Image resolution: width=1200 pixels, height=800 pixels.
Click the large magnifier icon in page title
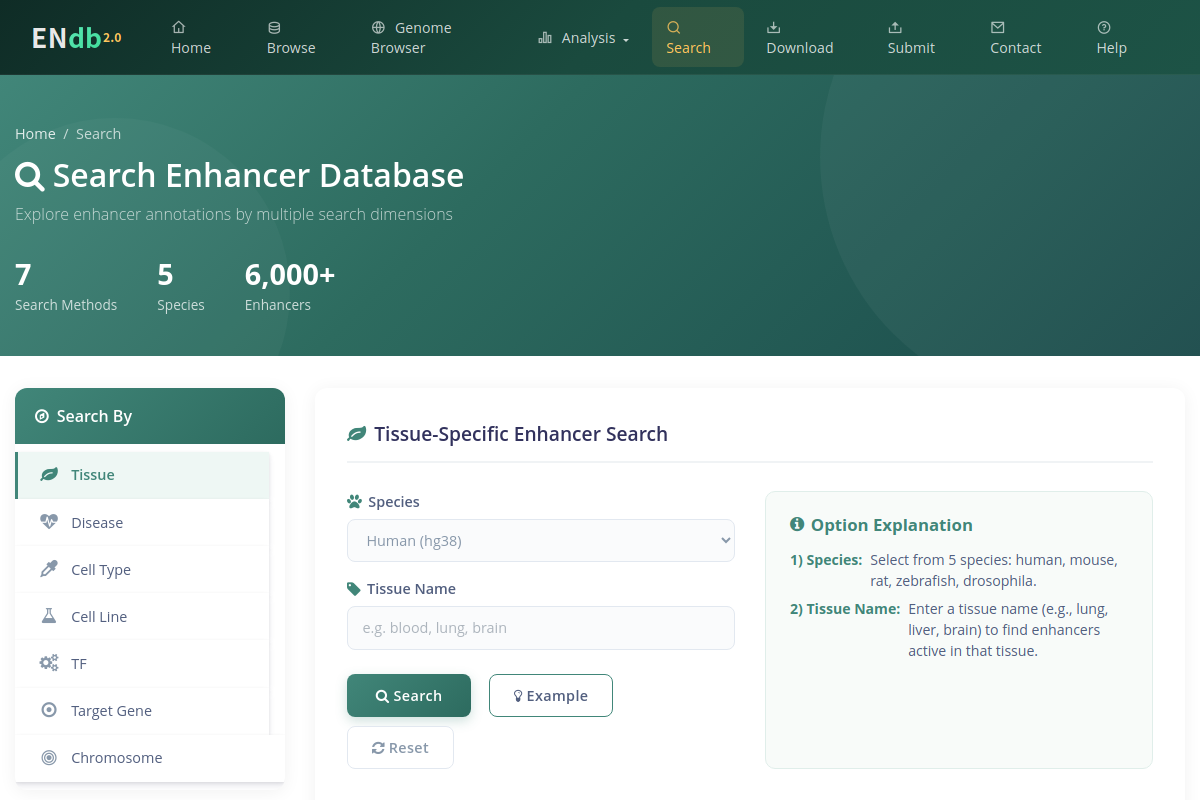30,177
